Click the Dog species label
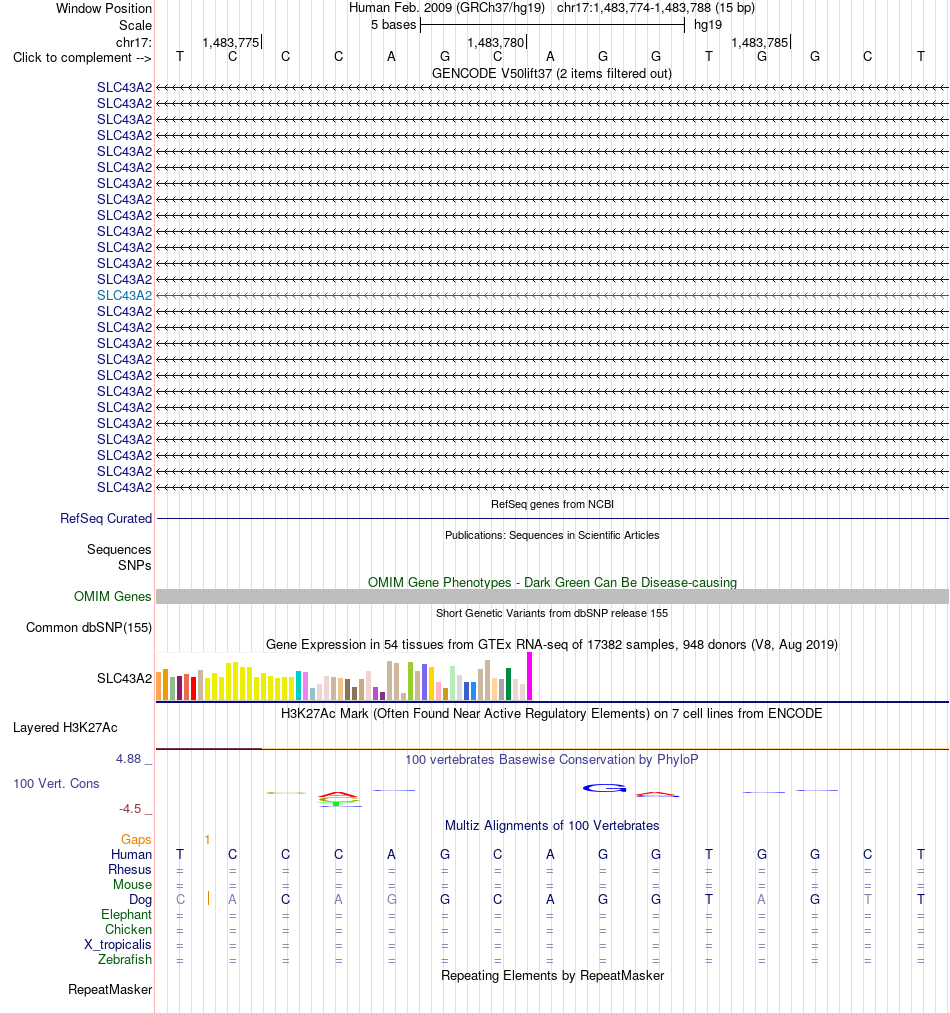This screenshot has height=1013, width=950. (x=140, y=899)
